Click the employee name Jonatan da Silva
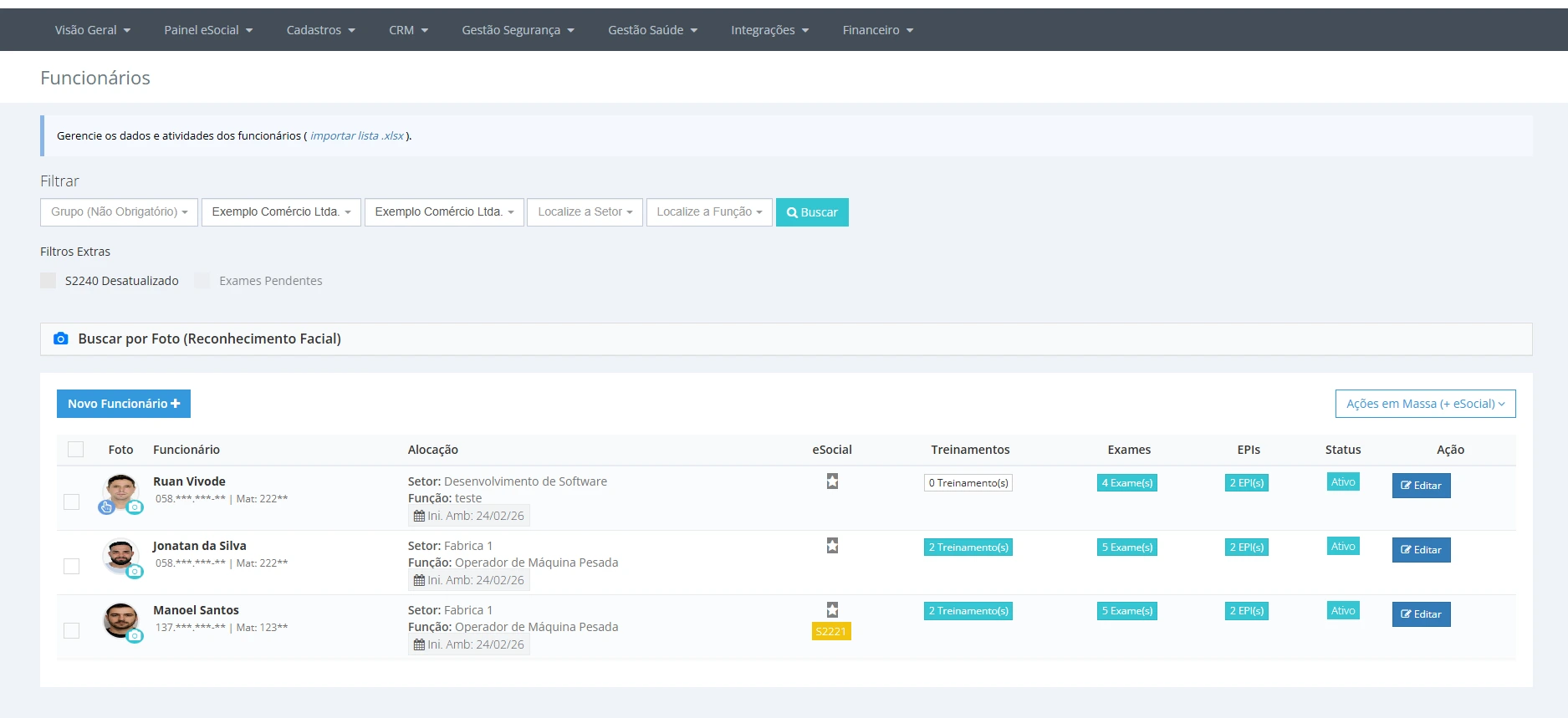The height and width of the screenshot is (718, 1568). pyautogui.click(x=200, y=546)
